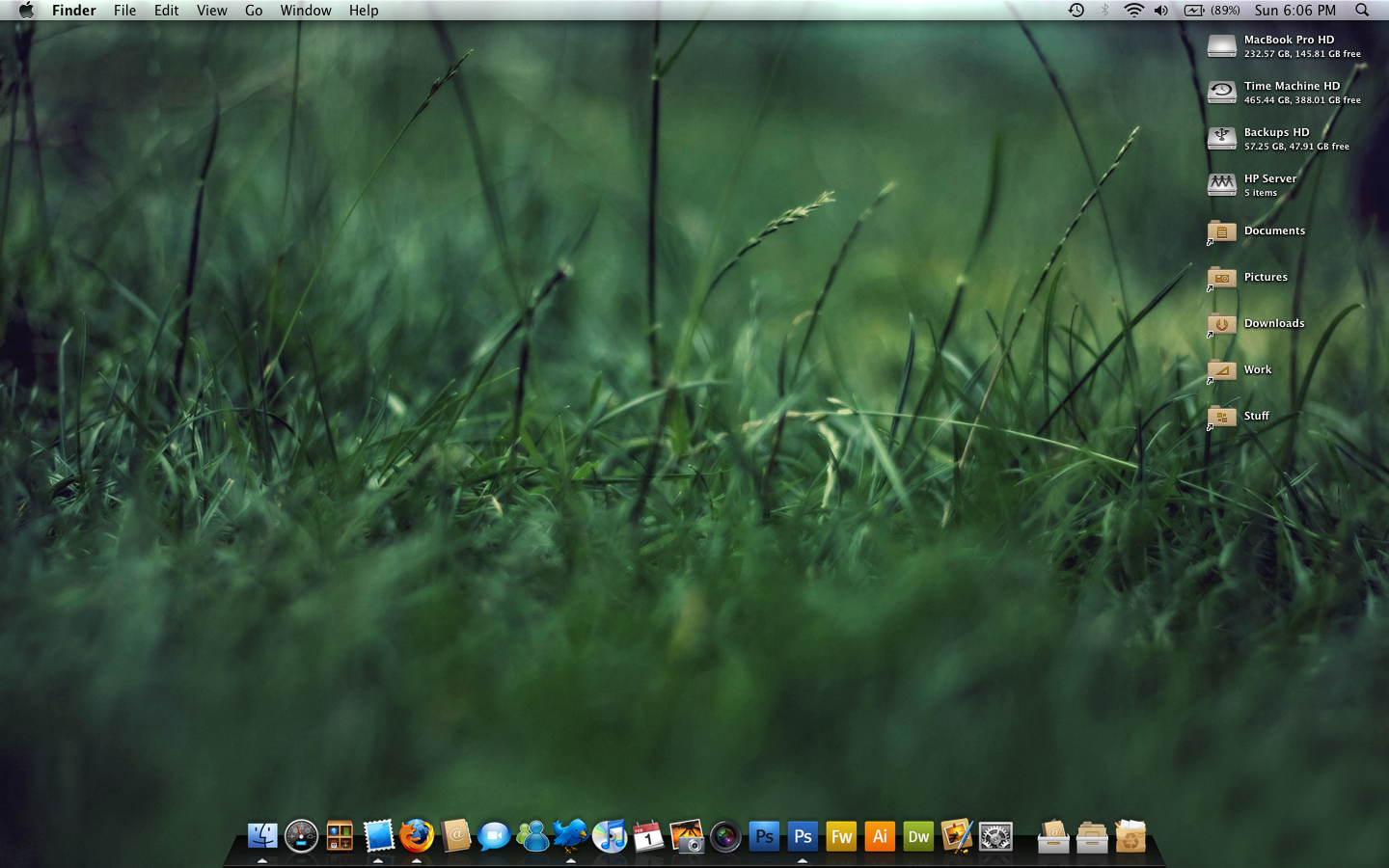Open Adobe Dreamweaver in the dock
The width and height of the screenshot is (1389, 868).
[x=918, y=836]
